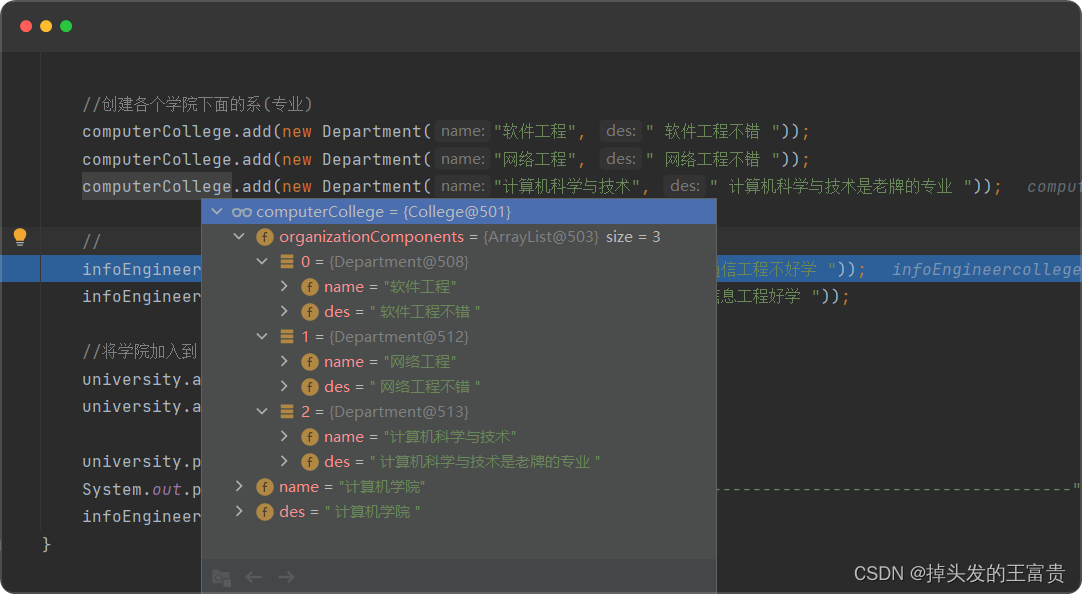The image size is (1082, 594).
Task: Click the forward arrow in popup toolbar
Action: 286,577
